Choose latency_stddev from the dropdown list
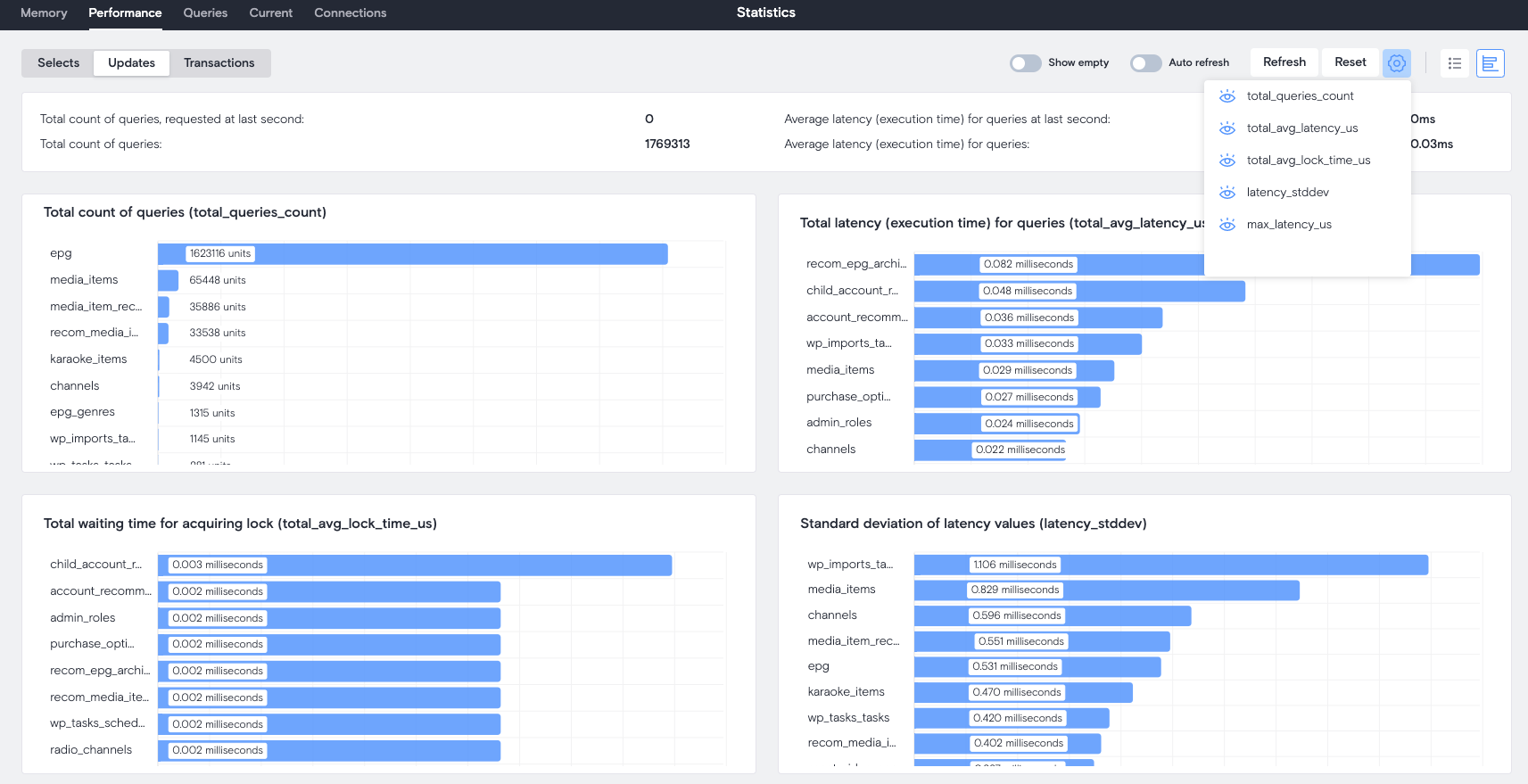Image resolution: width=1528 pixels, height=784 pixels. click(x=1287, y=193)
